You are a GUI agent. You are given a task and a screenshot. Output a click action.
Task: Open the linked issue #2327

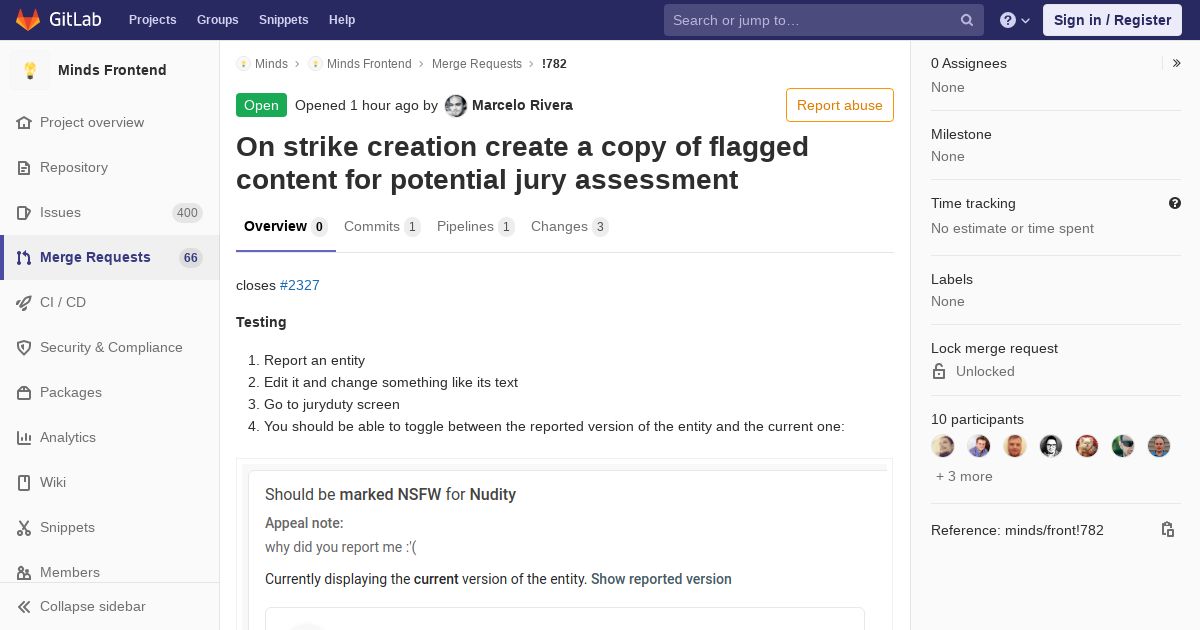(x=300, y=285)
